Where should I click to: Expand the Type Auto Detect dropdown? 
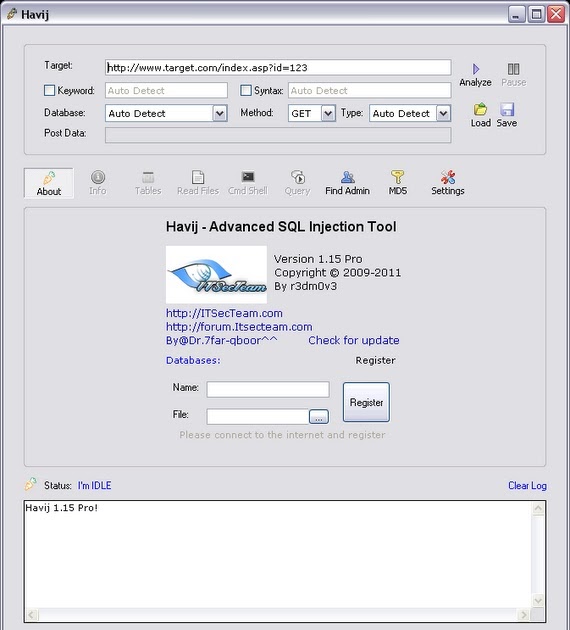click(x=443, y=113)
